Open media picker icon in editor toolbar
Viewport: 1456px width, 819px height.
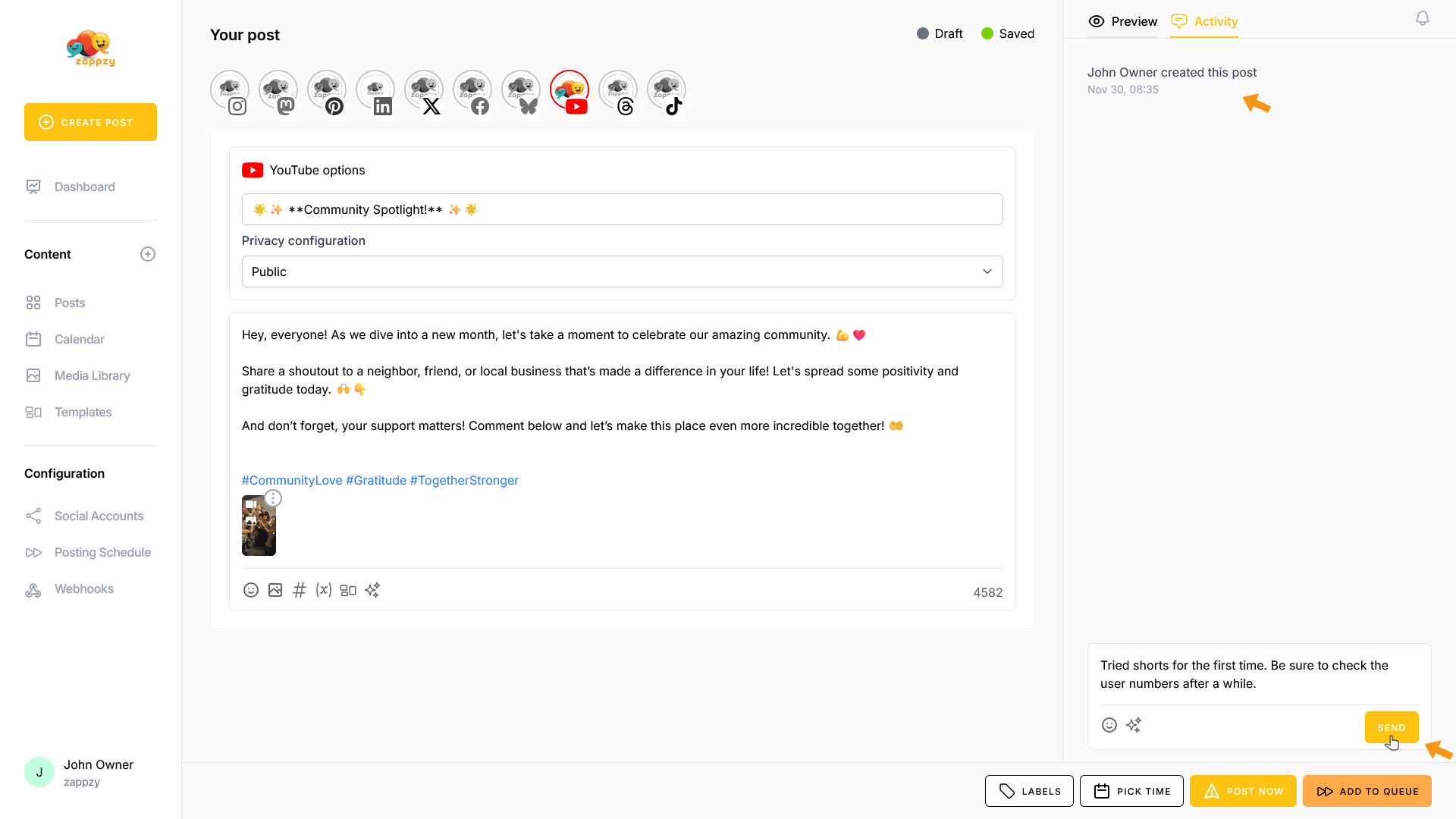coord(275,590)
